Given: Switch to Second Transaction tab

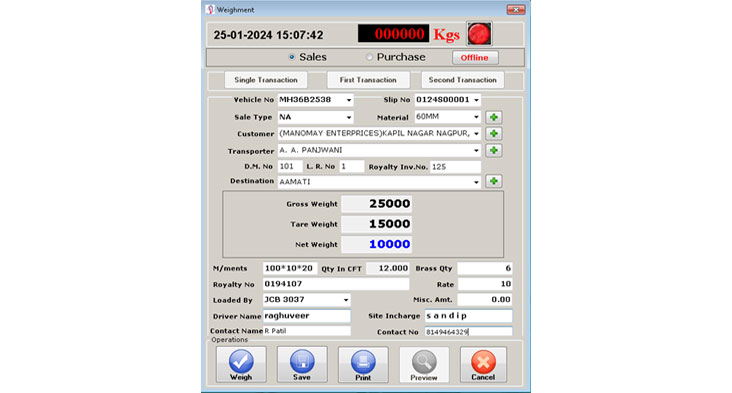Looking at the screenshot, I should 463,80.
